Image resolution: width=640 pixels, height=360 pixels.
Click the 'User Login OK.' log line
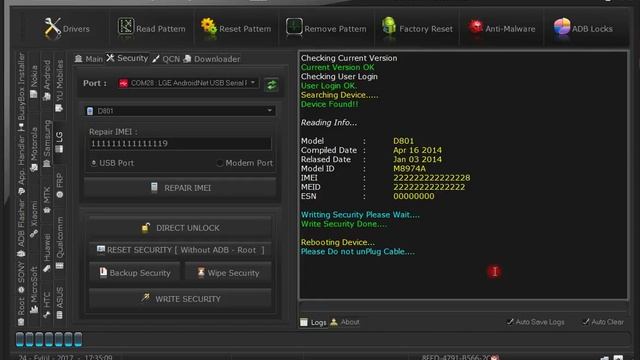coord(329,86)
